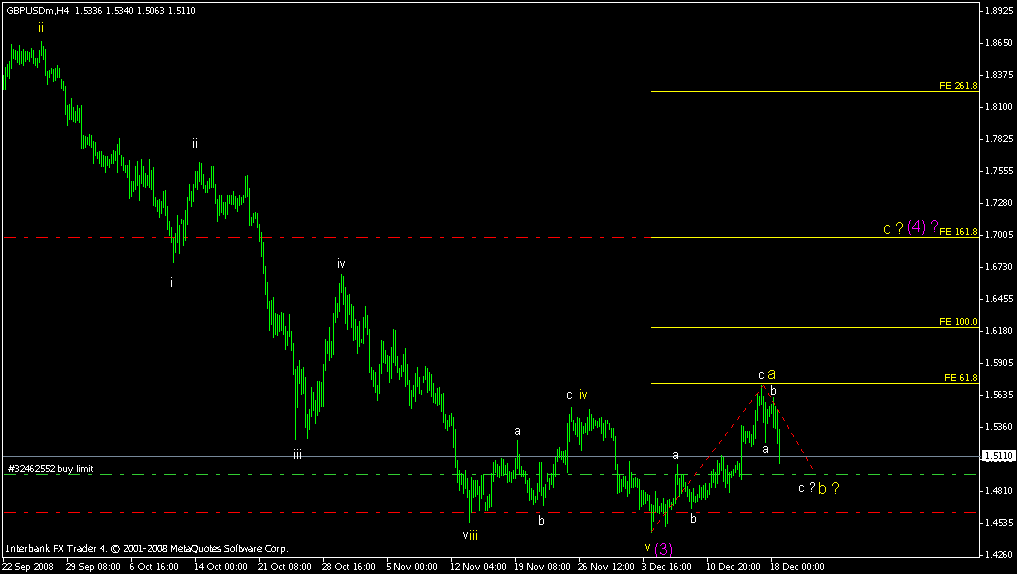Click the current price tag 1.5110
1017x574 pixels.
998,457
